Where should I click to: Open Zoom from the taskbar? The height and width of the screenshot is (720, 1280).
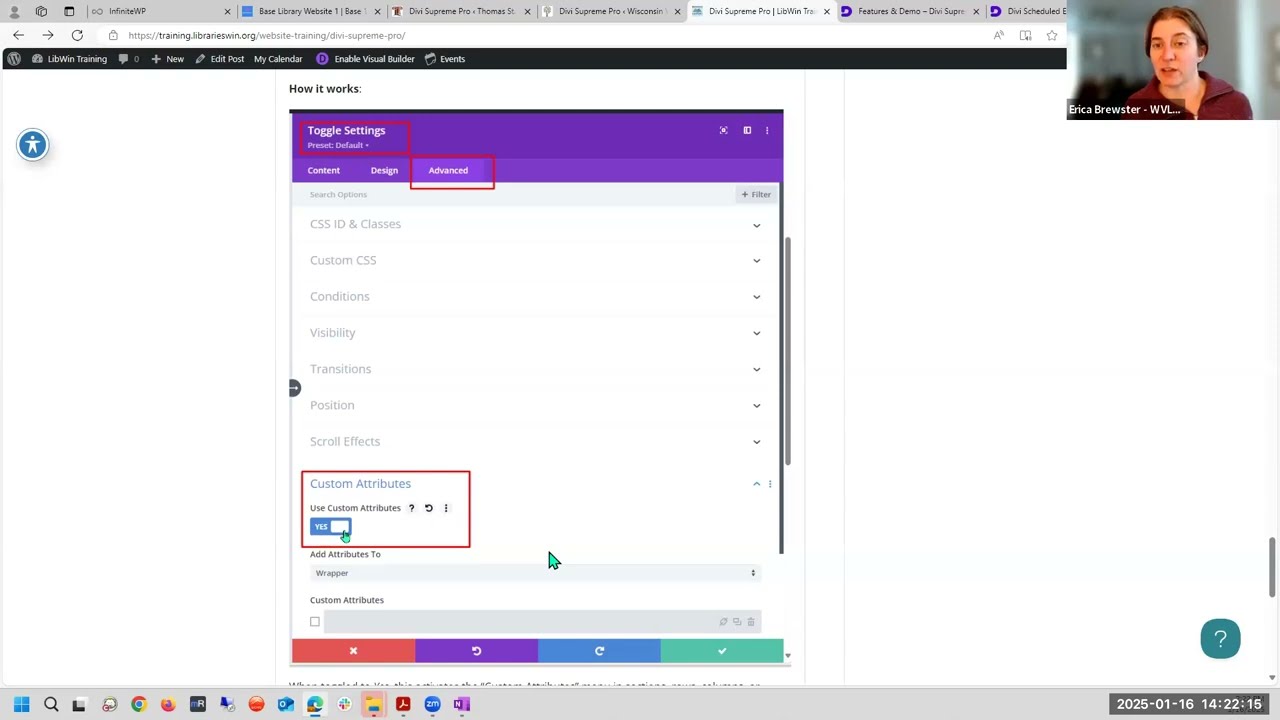pyautogui.click(x=432, y=704)
